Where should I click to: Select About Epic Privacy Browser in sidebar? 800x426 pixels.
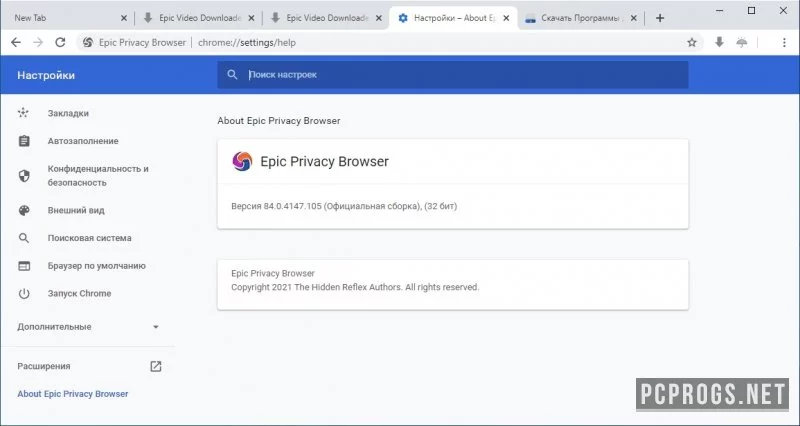click(72, 394)
